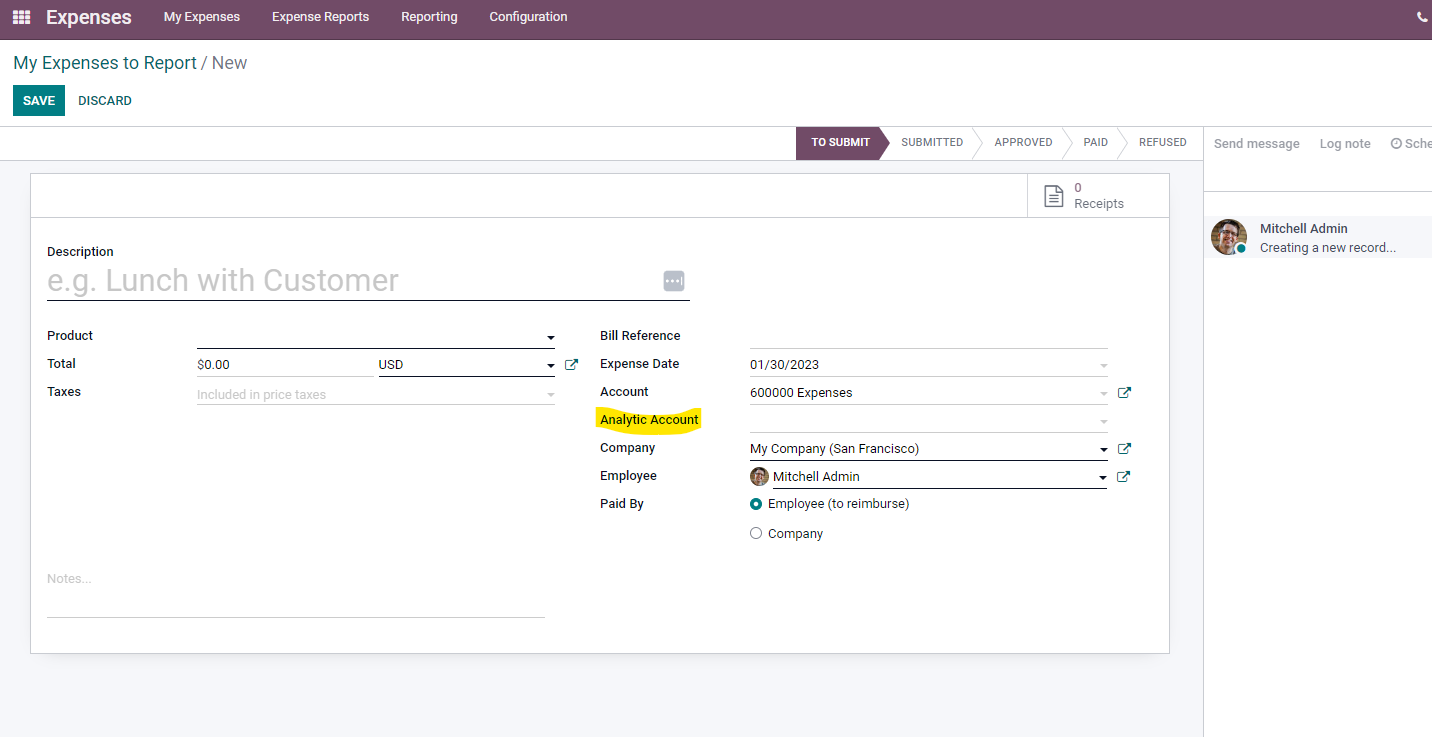Click the translation ellipsis icon on Description
The height and width of the screenshot is (737, 1432).
674,281
